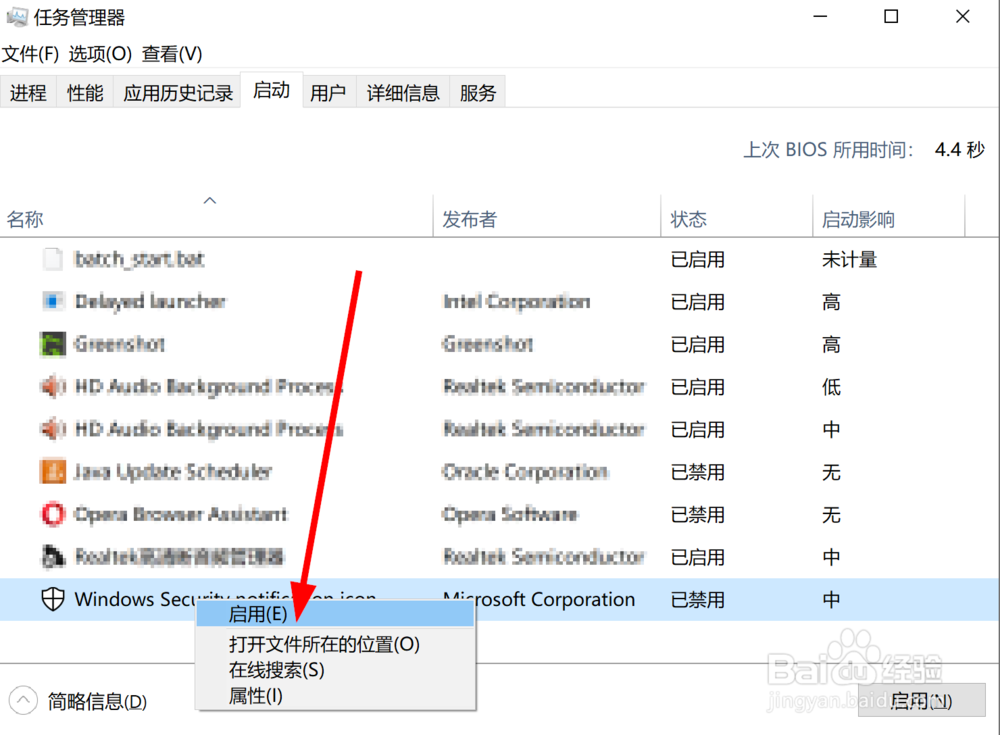1000x735 pixels.
Task: Open the 选项(O) menu
Action: click(x=100, y=54)
